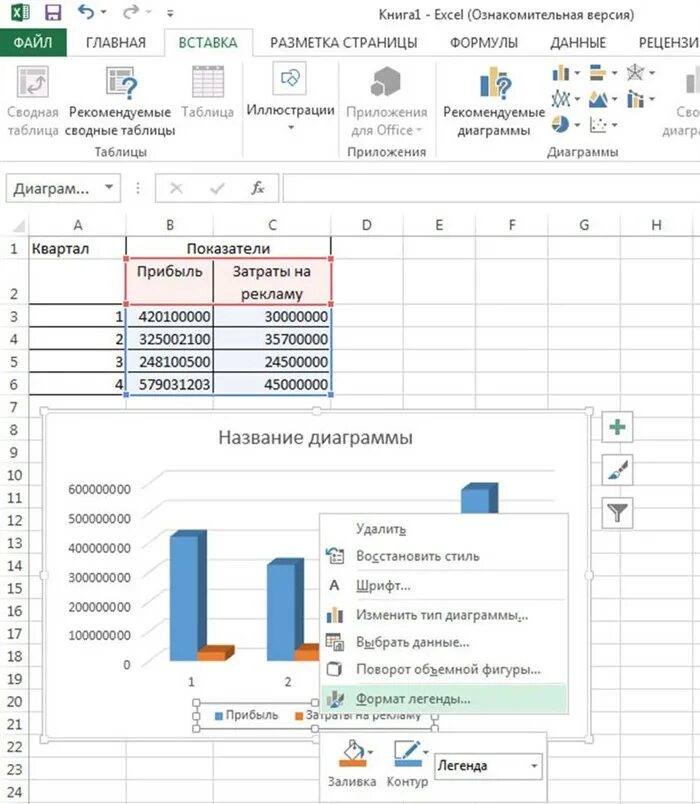Open the Легенда element combo box
The height and width of the screenshot is (804, 700).
click(488, 766)
